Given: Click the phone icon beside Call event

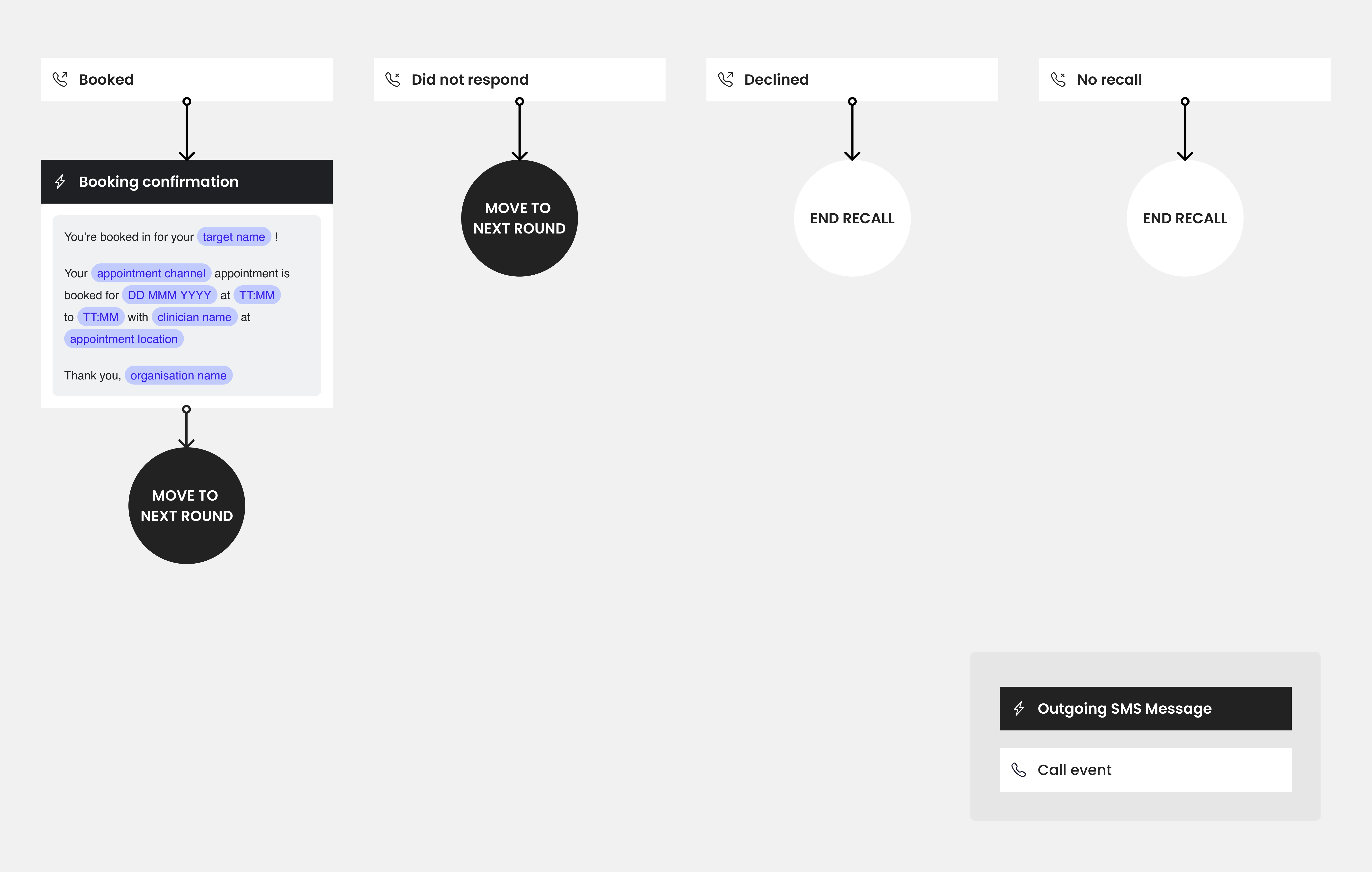Looking at the screenshot, I should [1019, 770].
